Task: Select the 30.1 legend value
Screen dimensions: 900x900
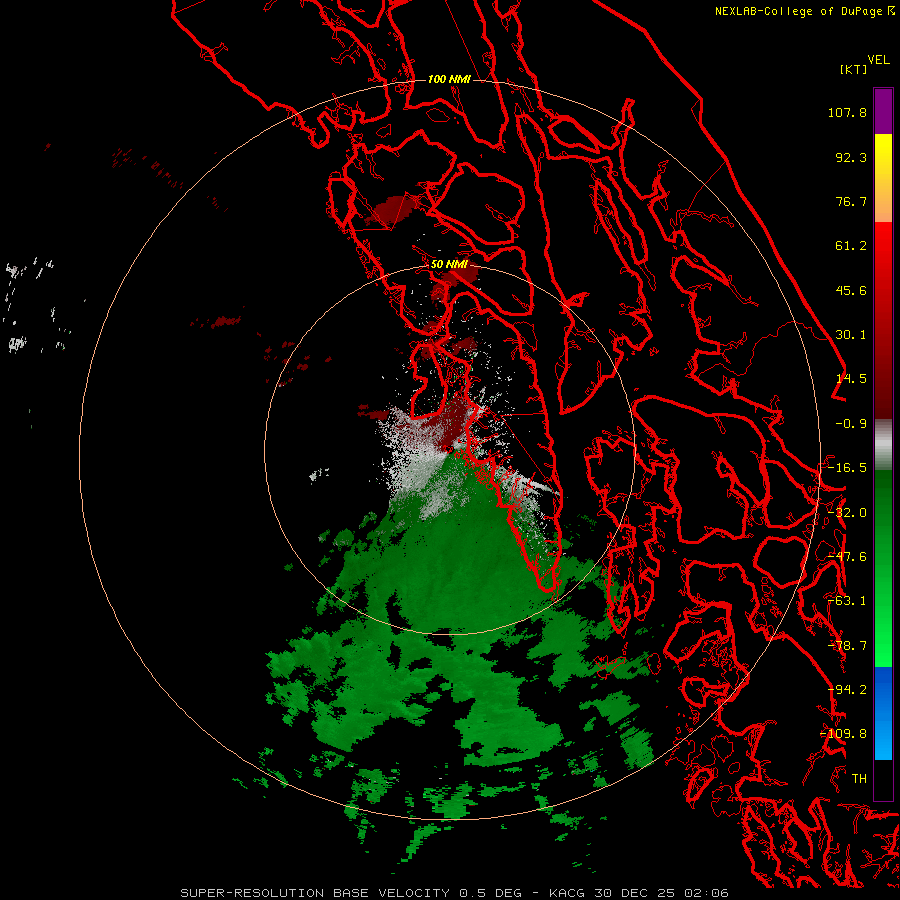Action: coord(851,335)
